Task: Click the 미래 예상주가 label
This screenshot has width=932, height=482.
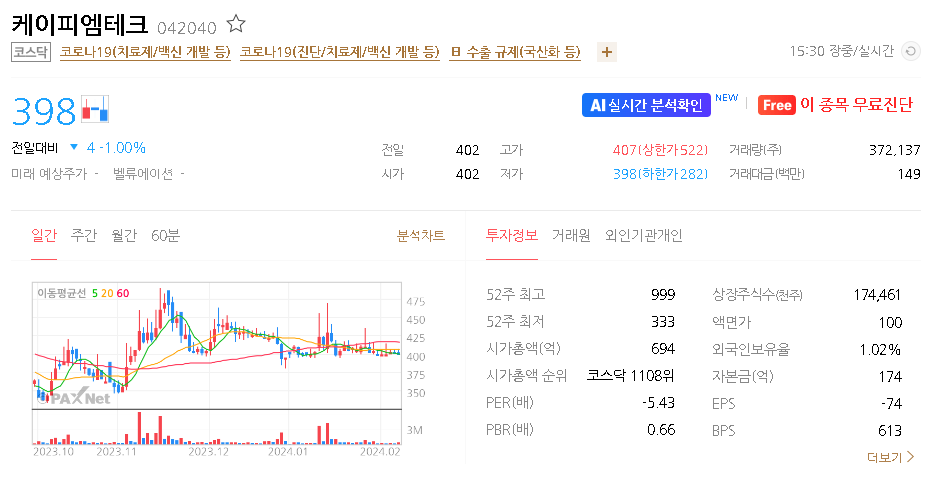Action: 49,174
